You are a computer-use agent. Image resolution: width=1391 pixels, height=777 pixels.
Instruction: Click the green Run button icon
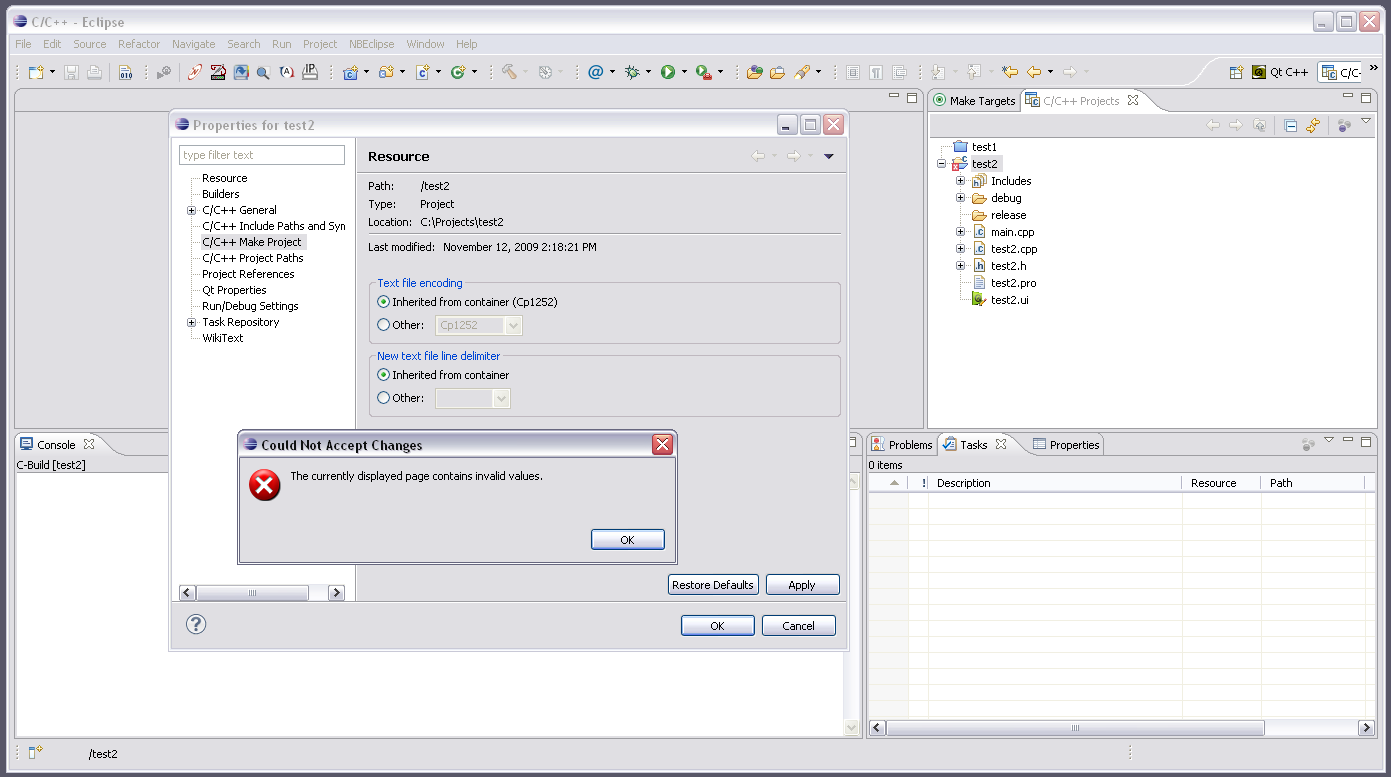(x=667, y=72)
